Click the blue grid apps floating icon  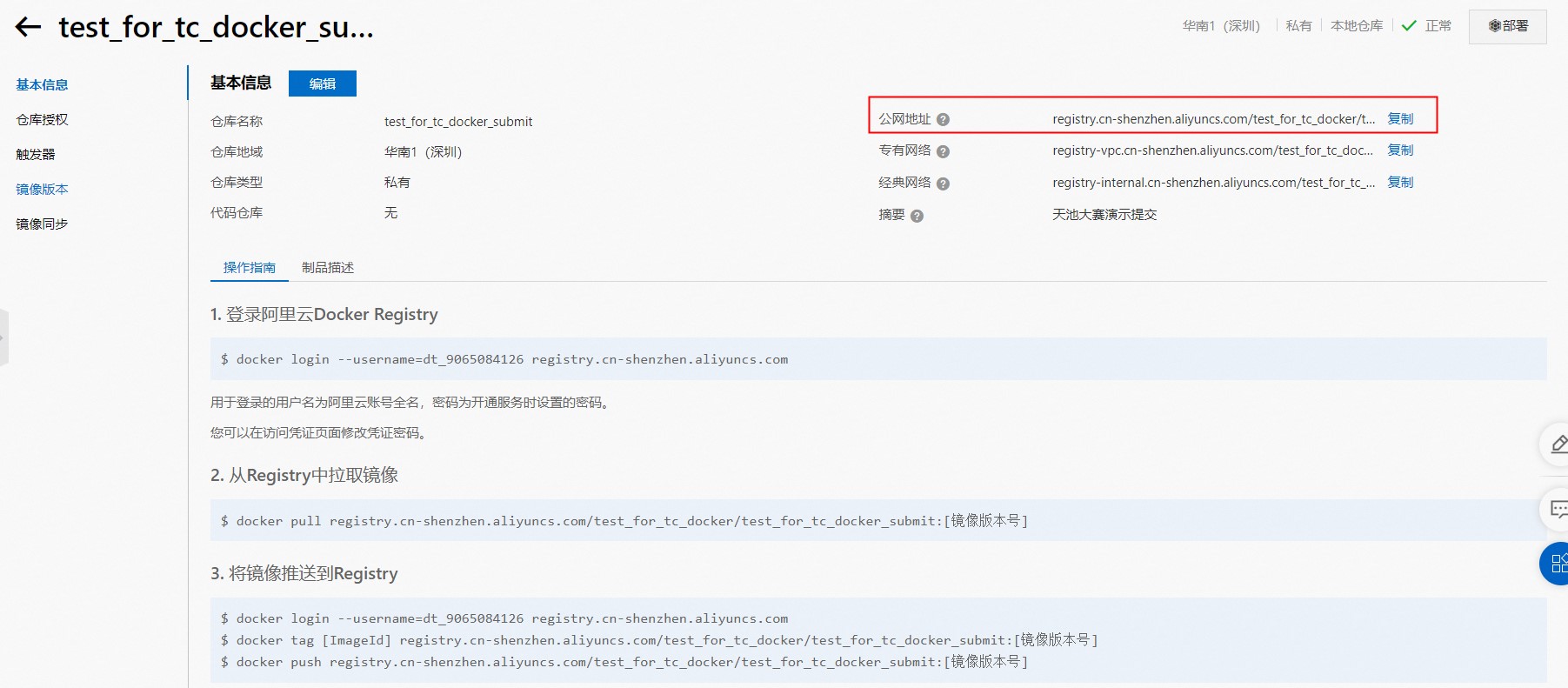click(1557, 564)
